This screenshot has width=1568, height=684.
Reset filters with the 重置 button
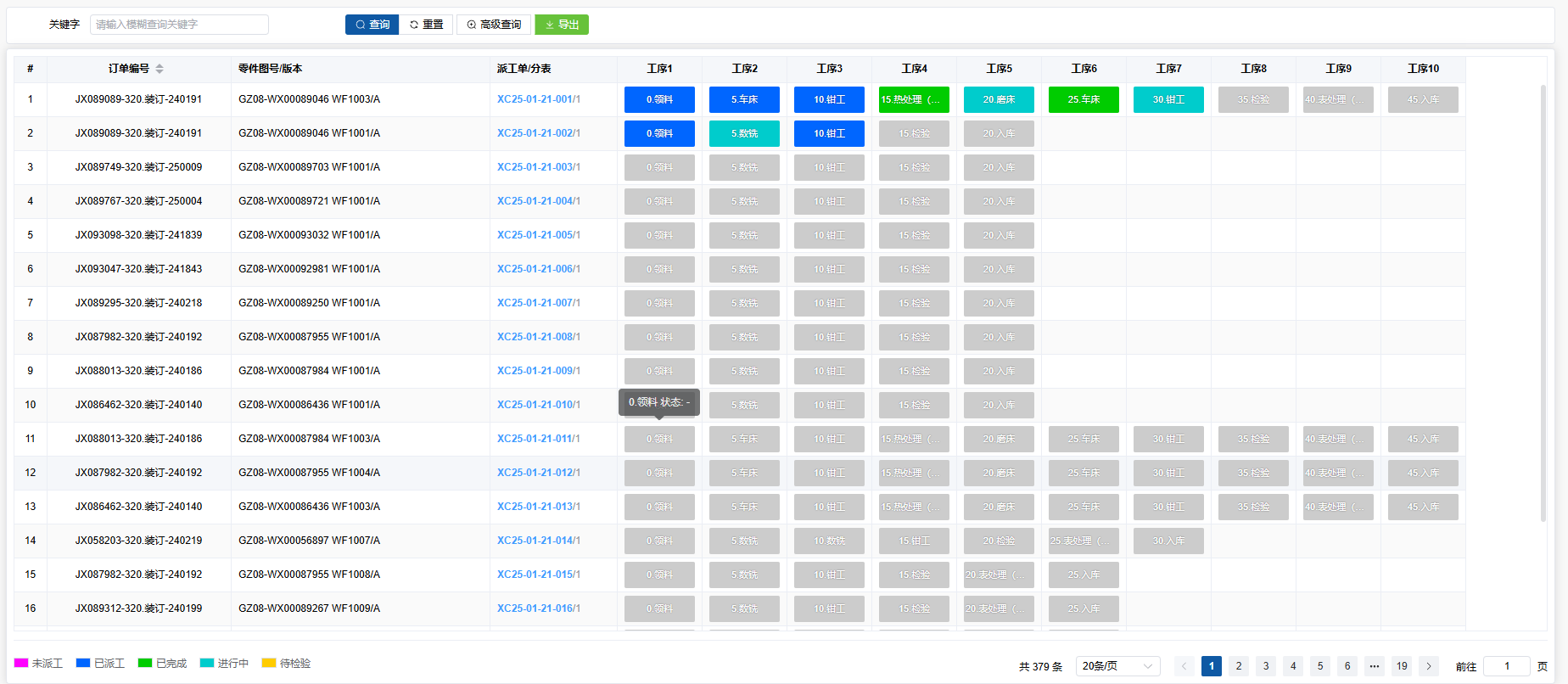[426, 25]
